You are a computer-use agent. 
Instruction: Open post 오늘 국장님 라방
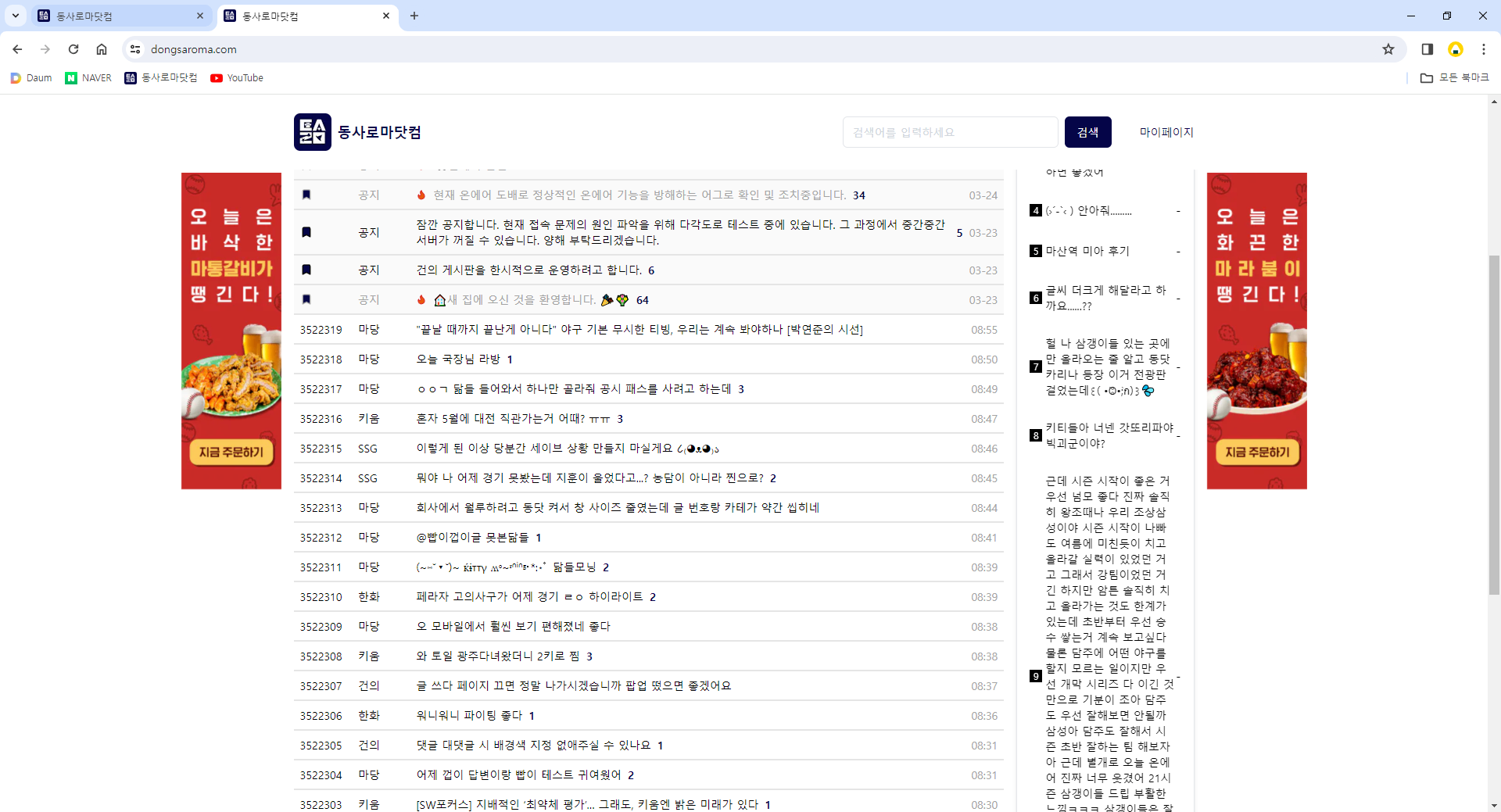(458, 359)
